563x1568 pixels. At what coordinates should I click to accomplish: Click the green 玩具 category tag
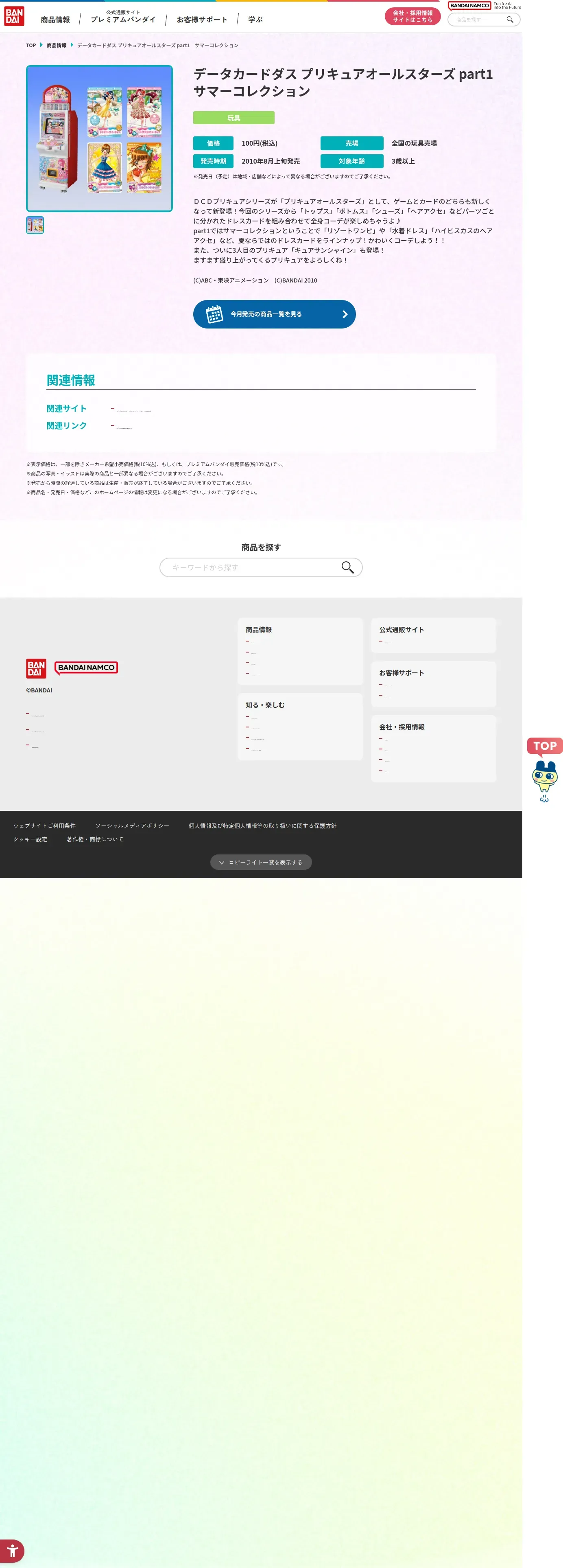point(233,118)
